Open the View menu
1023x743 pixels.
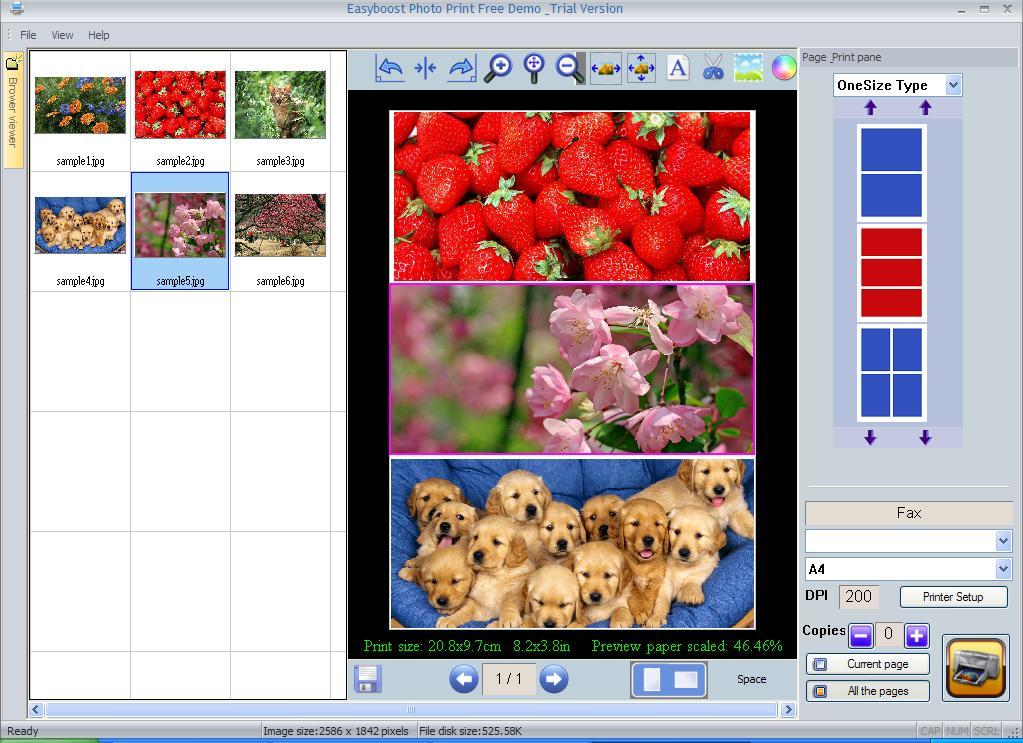pyautogui.click(x=62, y=34)
